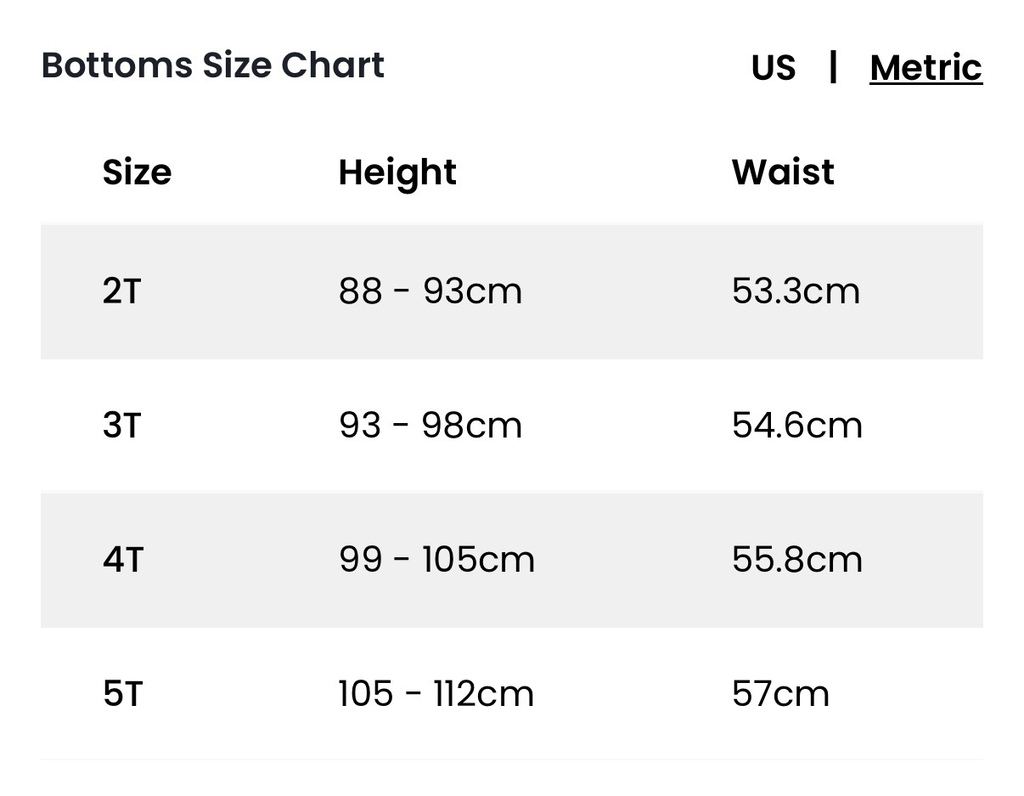Viewport: 1024px width, 796px height.
Task: Click the 88 - 93cm height cell
Action: 430,291
